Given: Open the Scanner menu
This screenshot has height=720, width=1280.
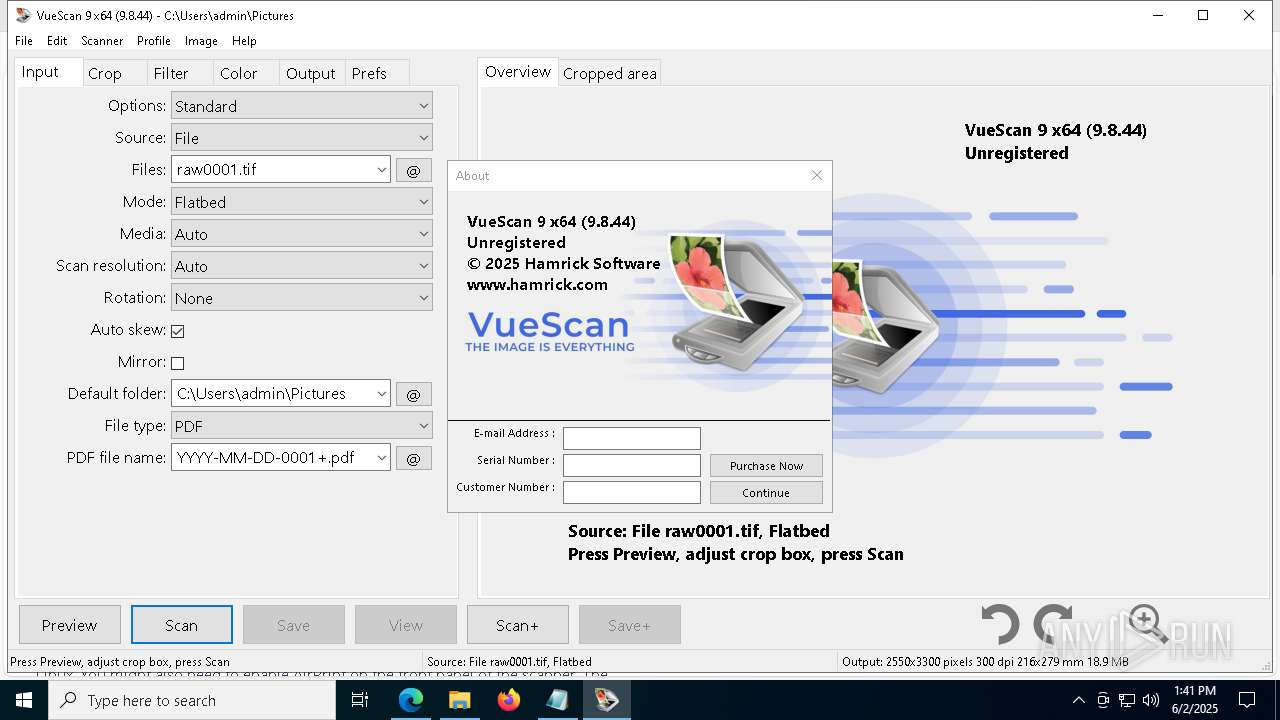Looking at the screenshot, I should pos(102,41).
